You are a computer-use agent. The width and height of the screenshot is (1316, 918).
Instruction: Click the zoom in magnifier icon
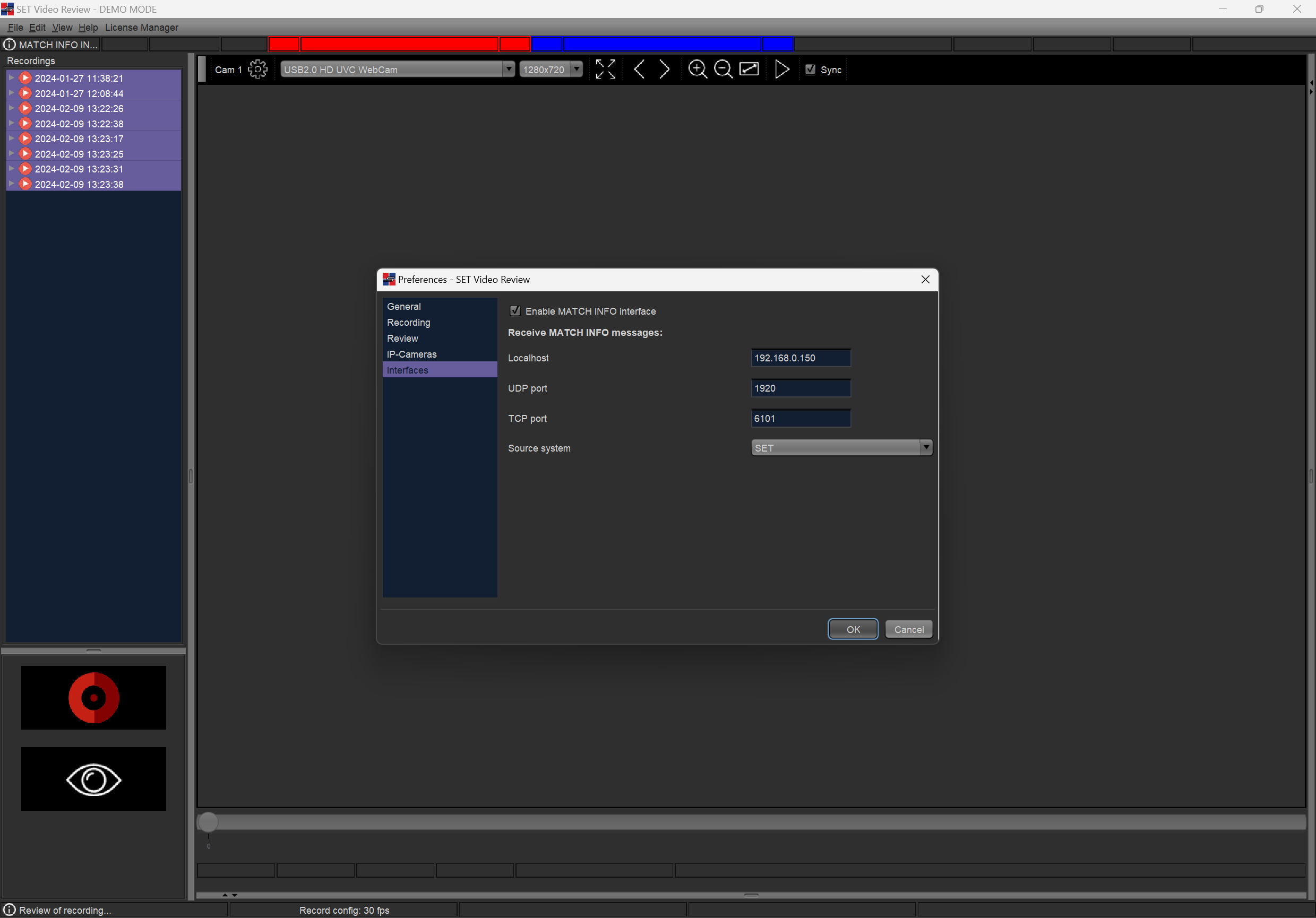point(697,70)
